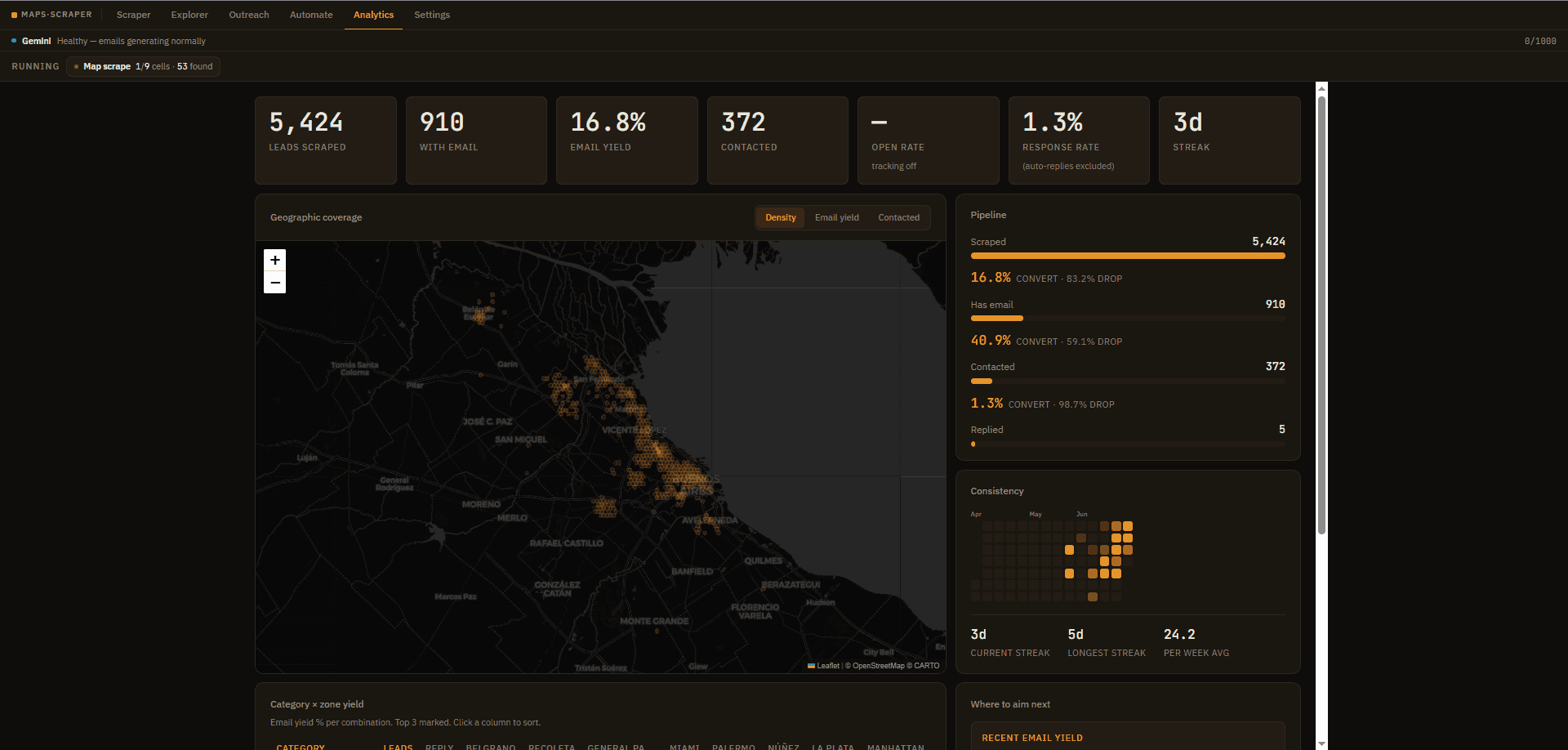Click the 24.2 PER WEEK AVG value
The width and height of the screenshot is (1568, 750).
[x=1179, y=634]
